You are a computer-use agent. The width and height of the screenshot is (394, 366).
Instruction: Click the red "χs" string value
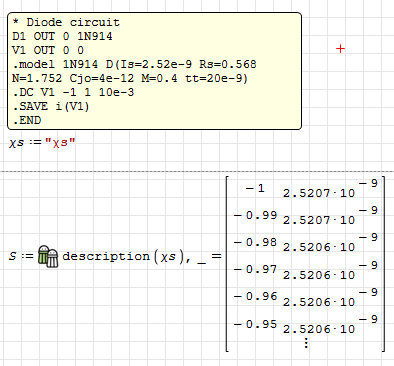[60, 143]
